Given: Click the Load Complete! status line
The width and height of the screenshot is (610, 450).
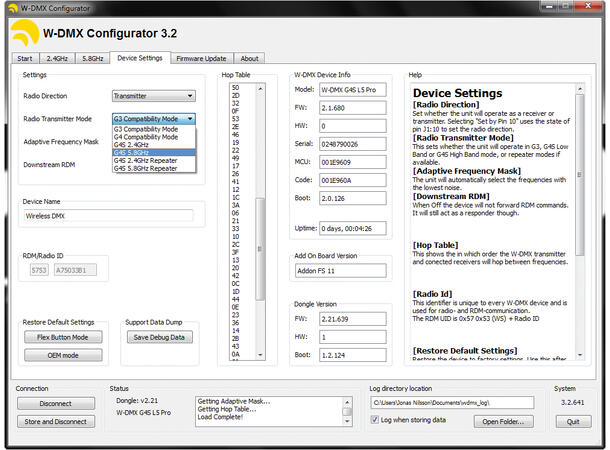Looking at the screenshot, I should [x=220, y=417].
